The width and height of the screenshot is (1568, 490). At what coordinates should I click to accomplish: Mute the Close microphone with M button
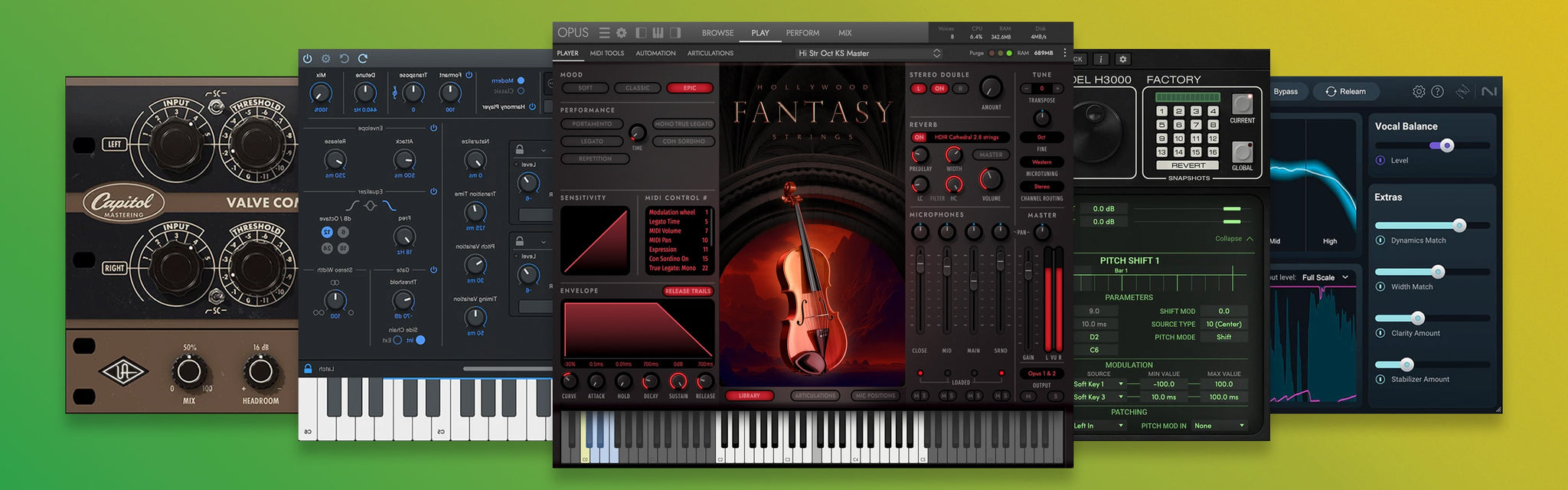point(916,396)
